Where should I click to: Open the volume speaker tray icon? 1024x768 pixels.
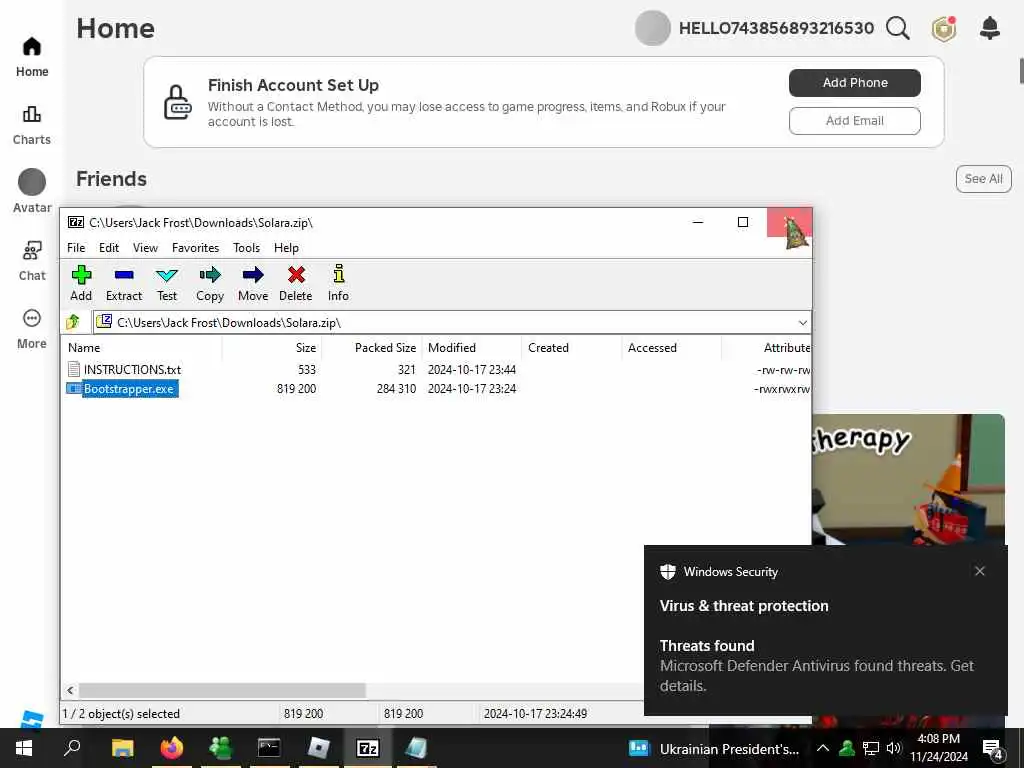pyautogui.click(x=893, y=748)
